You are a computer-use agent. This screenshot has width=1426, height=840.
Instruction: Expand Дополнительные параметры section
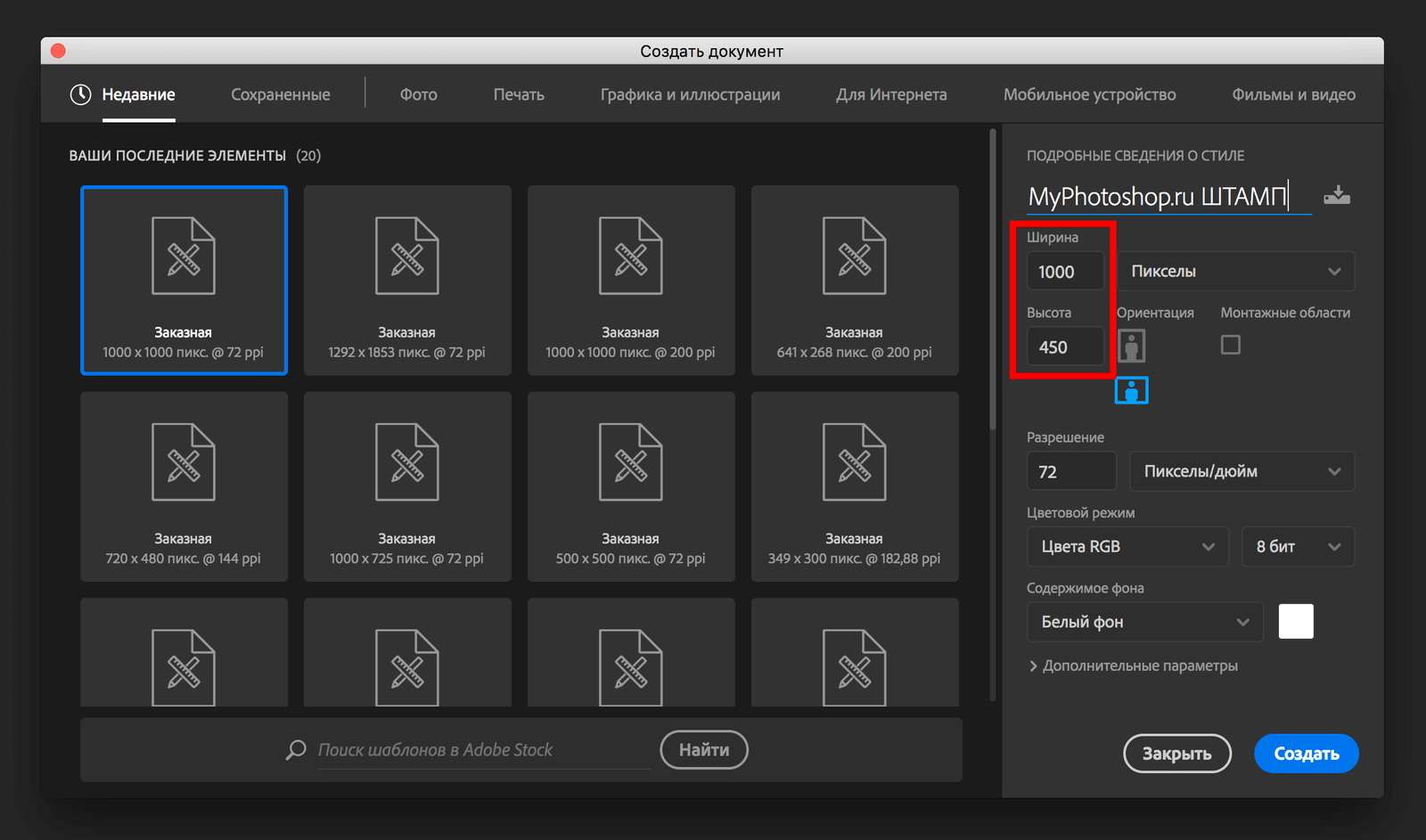[1133, 665]
